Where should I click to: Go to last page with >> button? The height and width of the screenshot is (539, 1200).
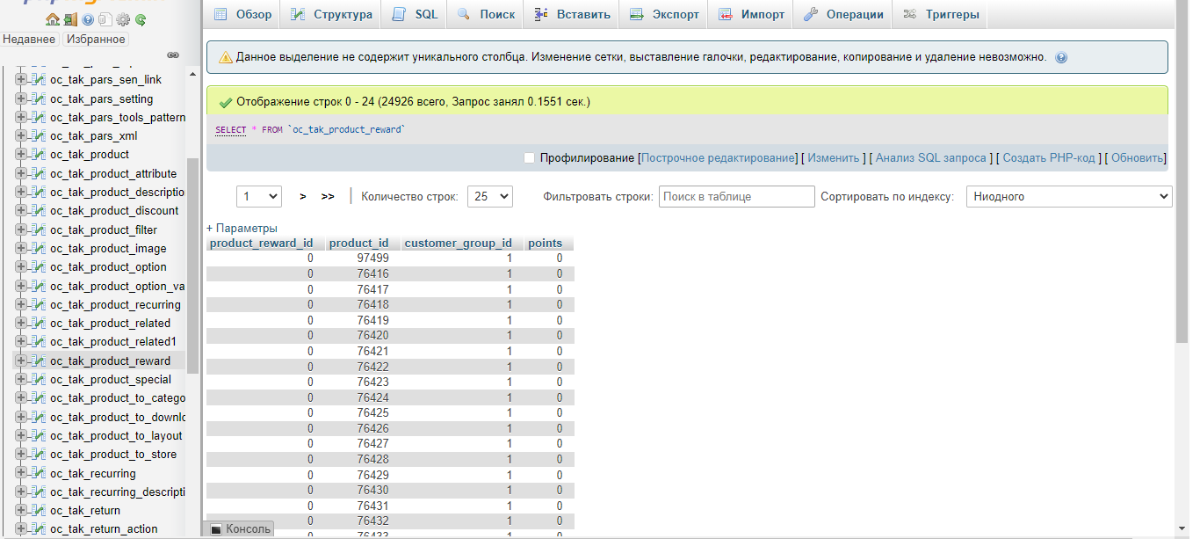point(328,197)
